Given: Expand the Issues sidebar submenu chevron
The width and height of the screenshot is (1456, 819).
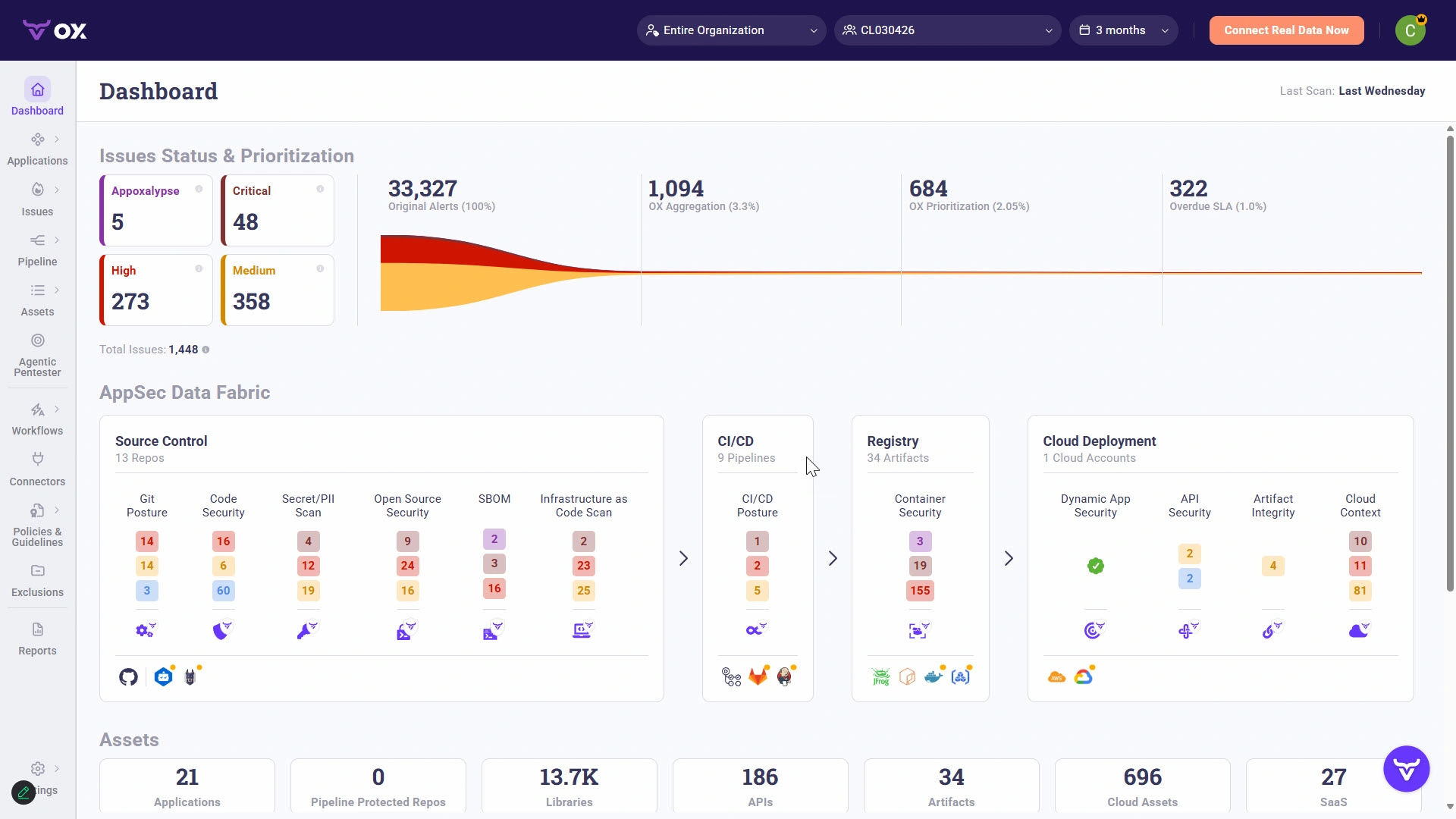Looking at the screenshot, I should point(57,190).
